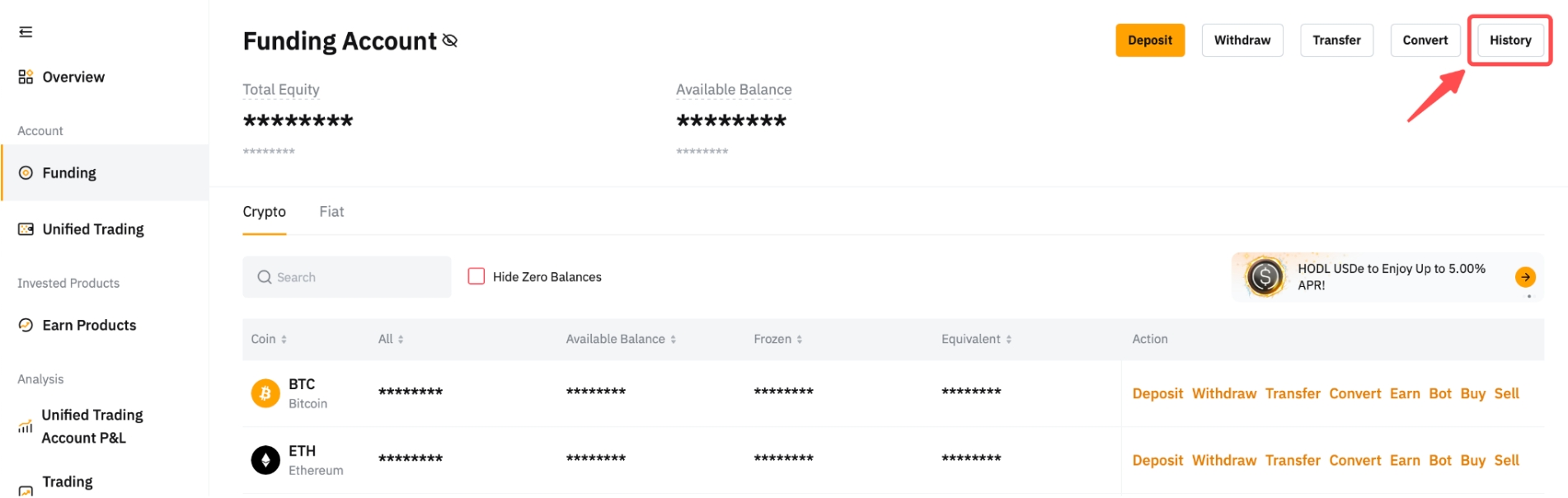Open the History button
The height and width of the screenshot is (498, 1568).
(1509, 40)
